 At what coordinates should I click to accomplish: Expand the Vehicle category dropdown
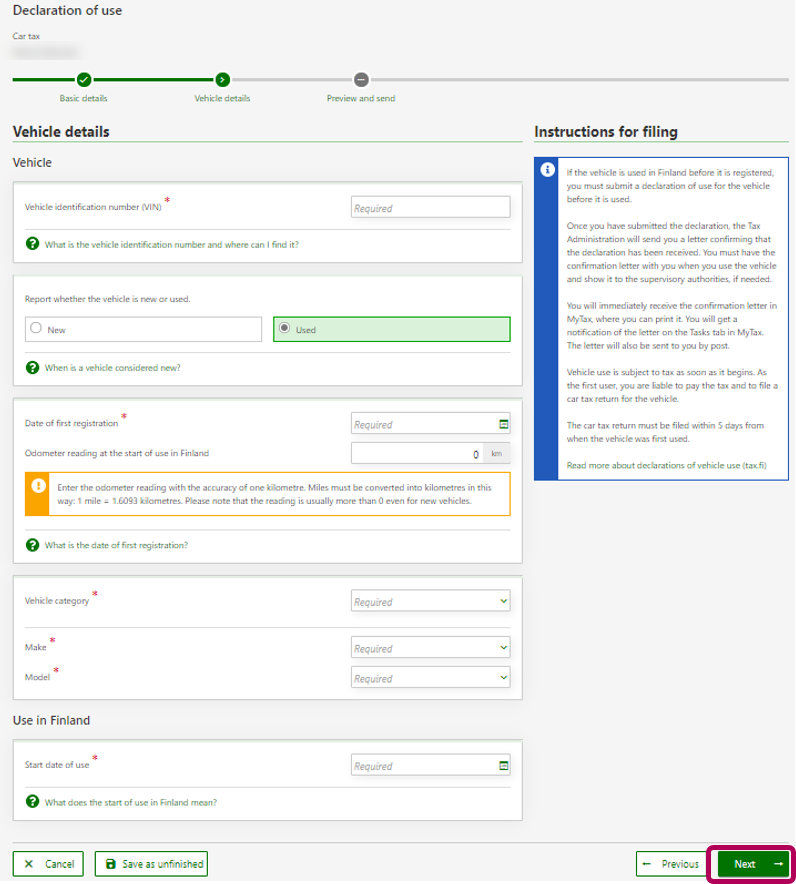pyautogui.click(x=431, y=602)
